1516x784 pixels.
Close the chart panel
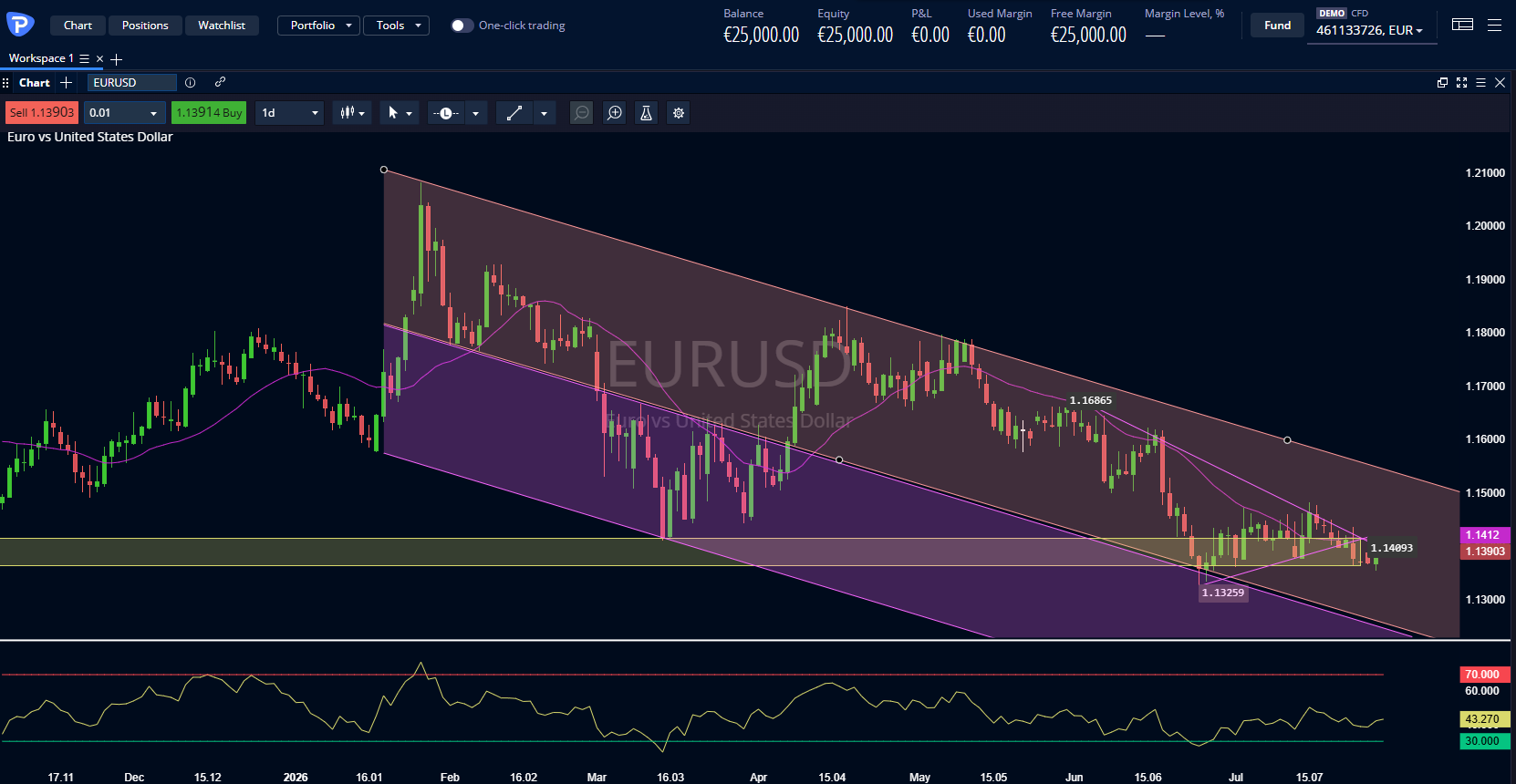click(x=1500, y=82)
